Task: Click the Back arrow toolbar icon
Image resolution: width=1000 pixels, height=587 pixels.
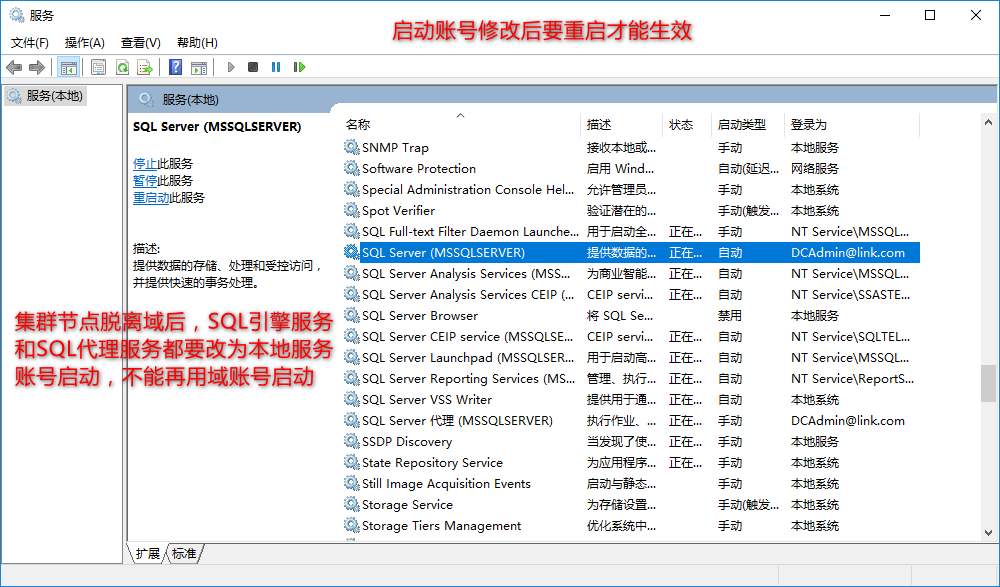Action: (x=14, y=67)
